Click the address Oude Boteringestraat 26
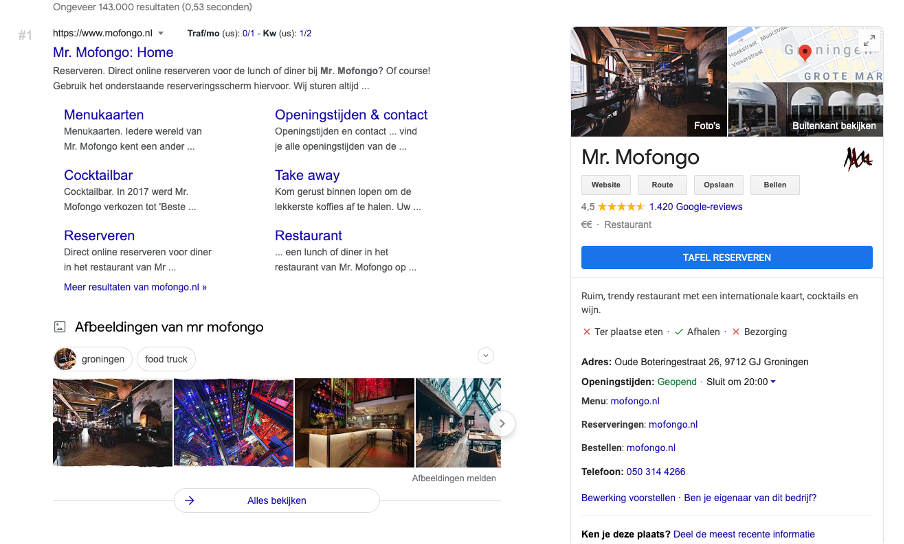The width and height of the screenshot is (904, 544). [711, 362]
